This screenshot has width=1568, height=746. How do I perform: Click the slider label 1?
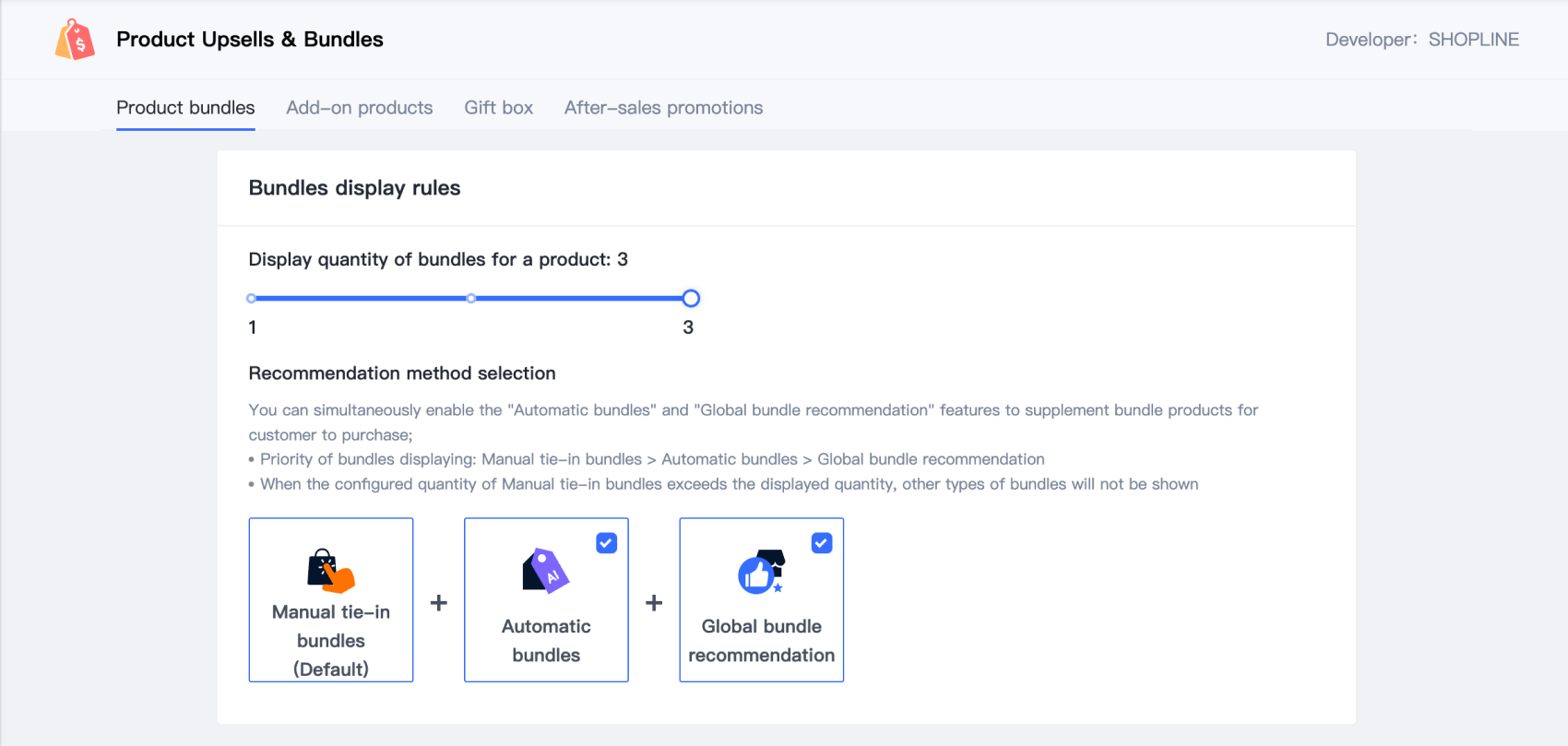coord(253,327)
